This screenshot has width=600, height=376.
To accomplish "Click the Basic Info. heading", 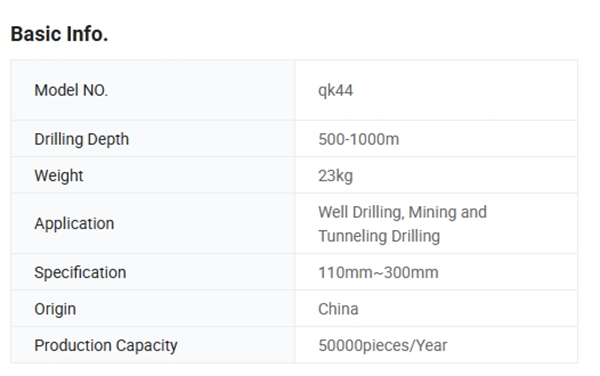I will [x=59, y=34].
